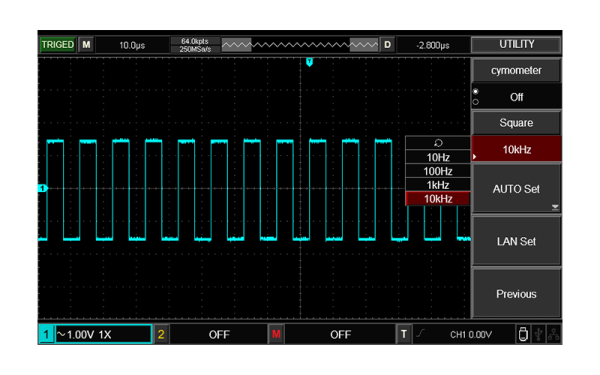Click the 250MSa/s sample rate readout
The image size is (600, 375).
click(195, 49)
